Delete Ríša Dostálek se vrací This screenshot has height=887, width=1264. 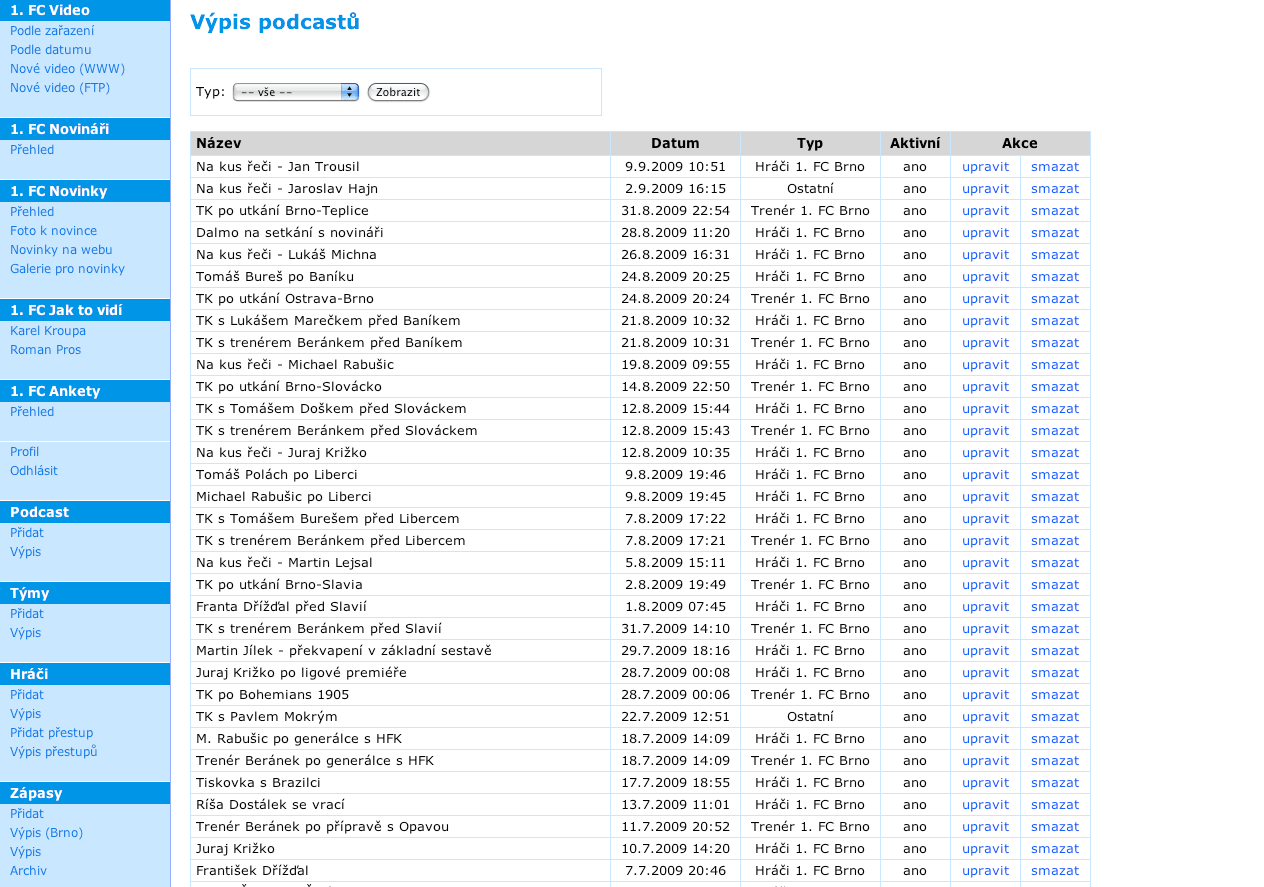(1055, 805)
